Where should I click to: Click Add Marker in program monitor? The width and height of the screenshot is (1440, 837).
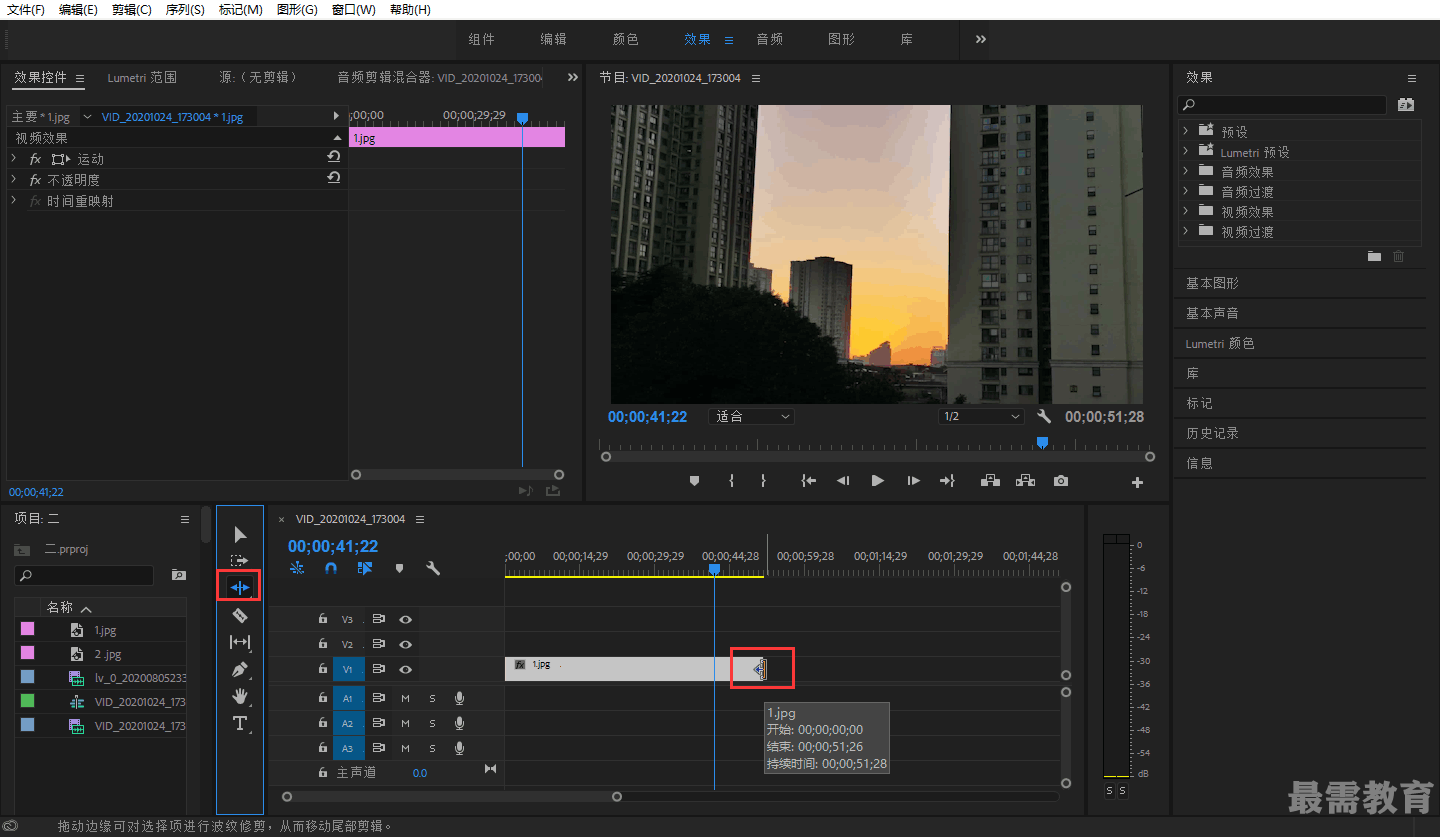tap(694, 481)
